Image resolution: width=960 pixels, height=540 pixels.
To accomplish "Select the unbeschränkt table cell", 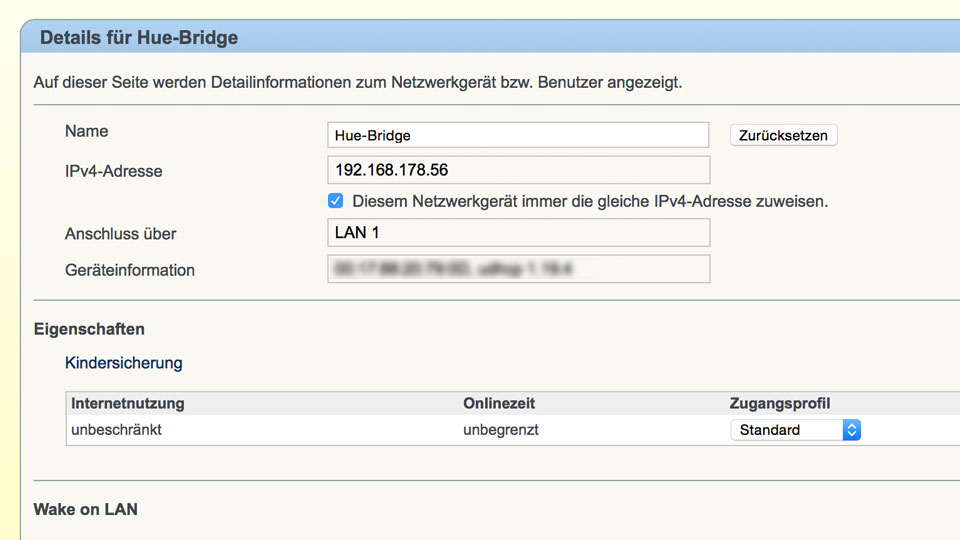I will [x=117, y=430].
